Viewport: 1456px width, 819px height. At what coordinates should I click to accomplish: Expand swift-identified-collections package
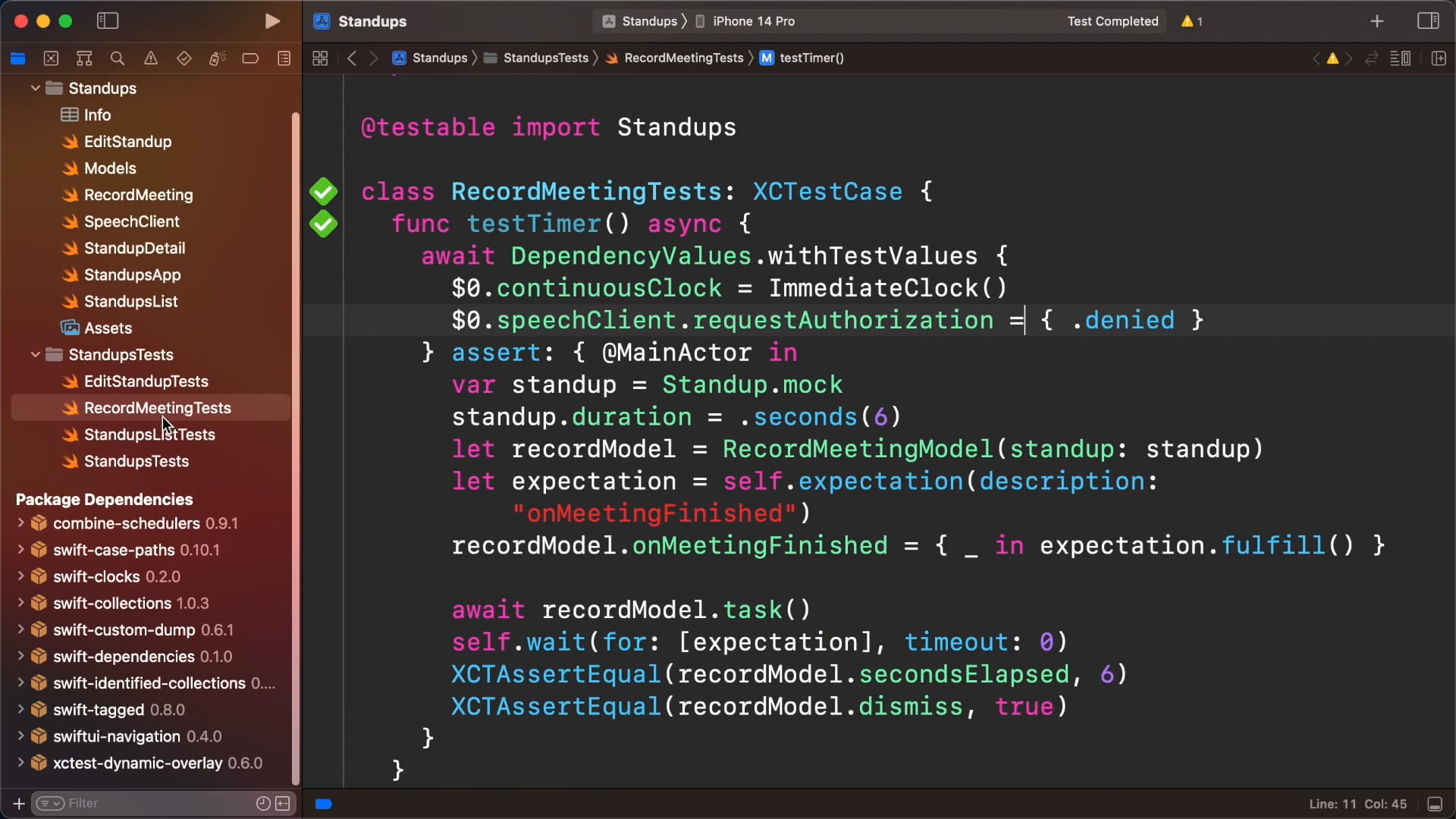point(20,682)
